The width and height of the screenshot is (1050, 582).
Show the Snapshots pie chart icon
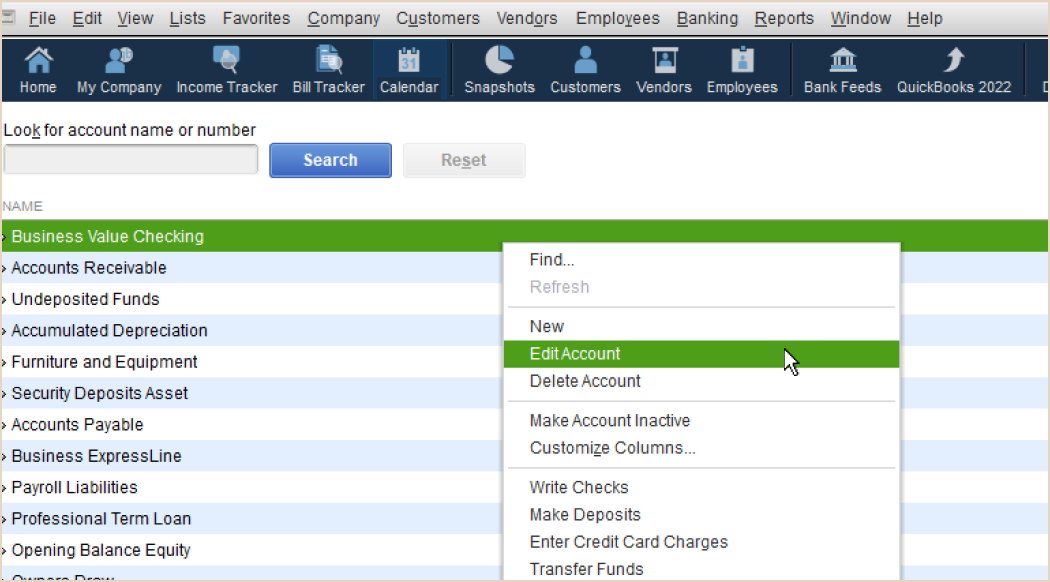pyautogui.click(x=499, y=62)
